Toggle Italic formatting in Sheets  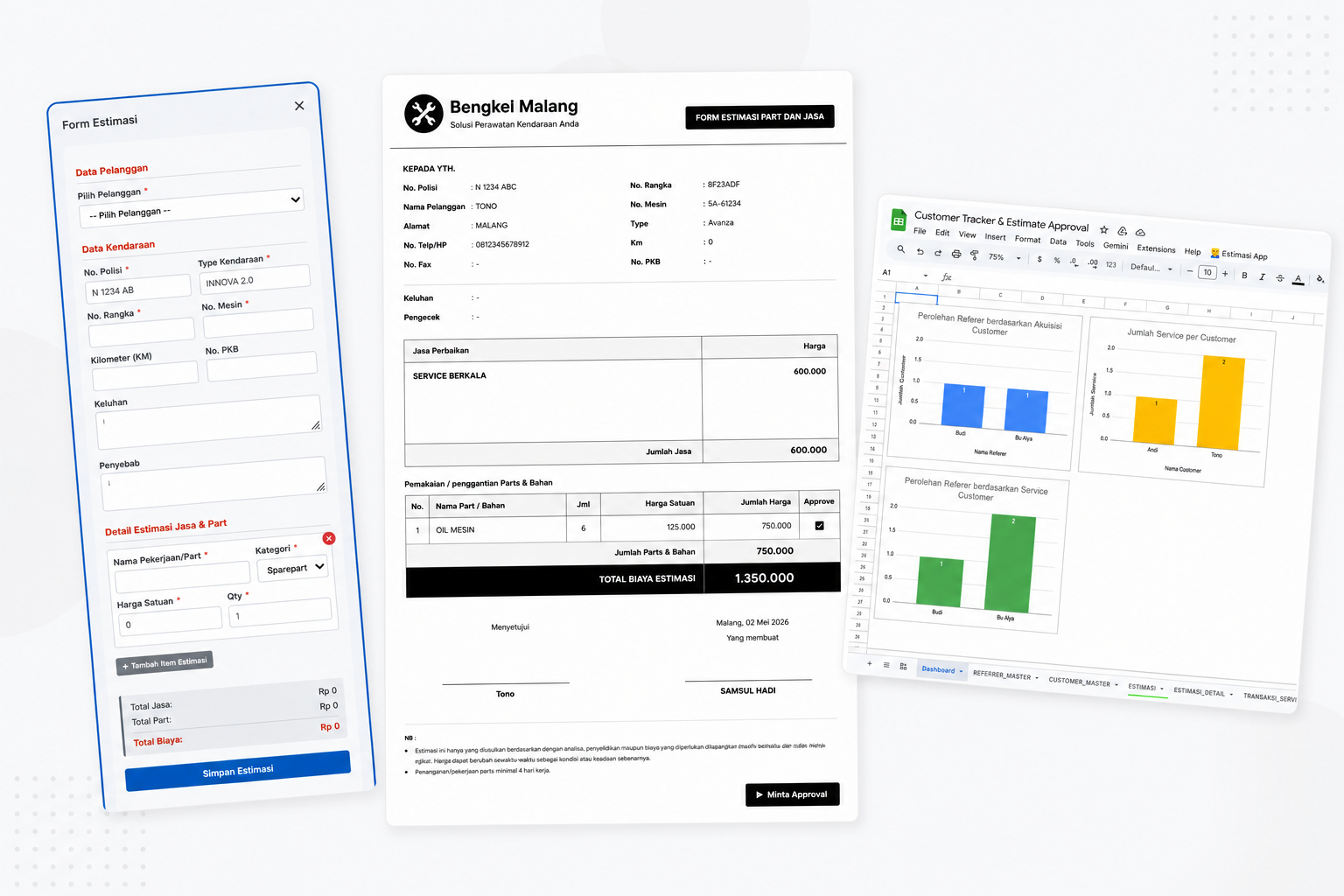point(1262,276)
